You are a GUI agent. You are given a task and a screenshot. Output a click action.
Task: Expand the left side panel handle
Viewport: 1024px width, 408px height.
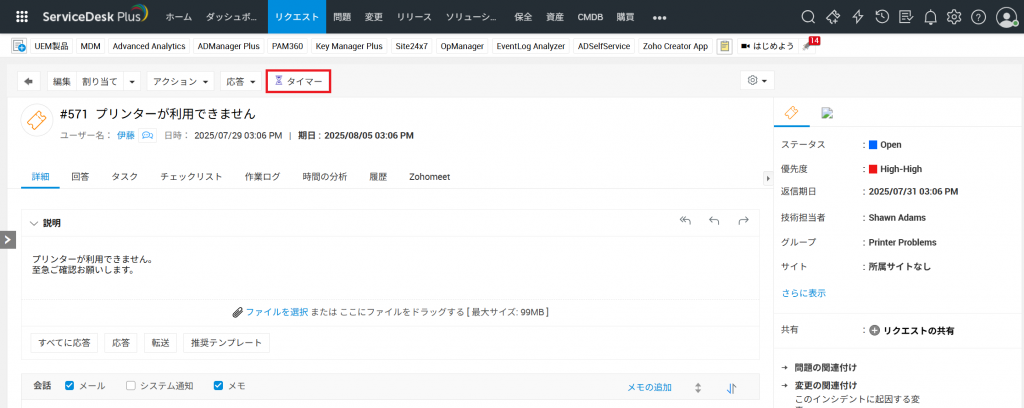pos(7,239)
